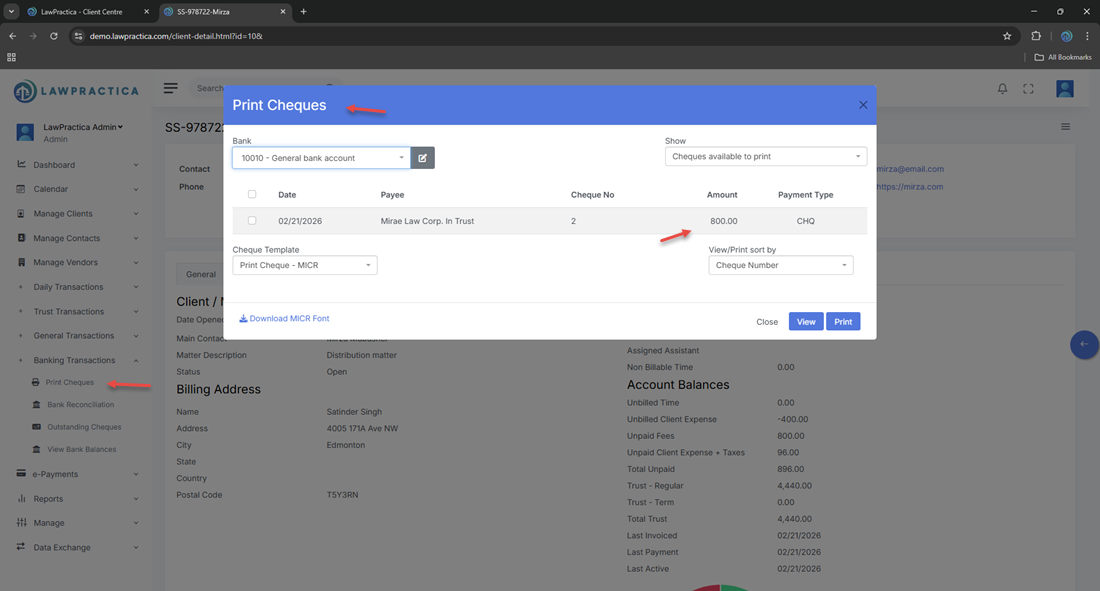Image resolution: width=1100 pixels, height=591 pixels.
Task: Bookmark this page with star icon
Action: (1007, 36)
